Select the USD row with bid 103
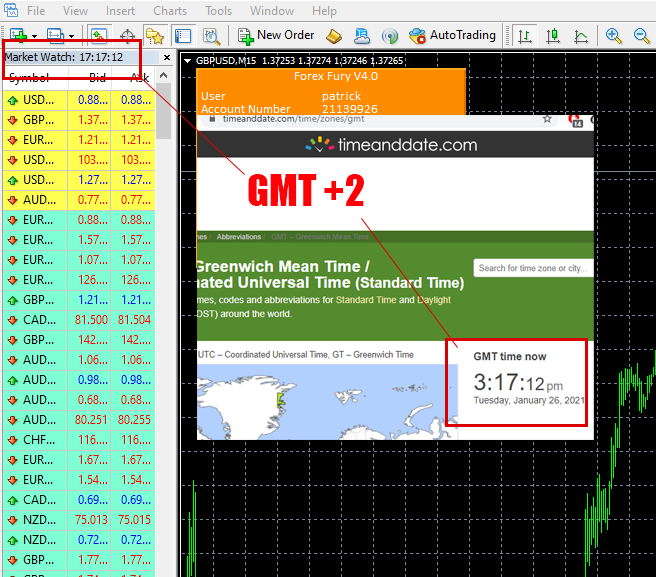Screen dimensions: 656x577 tap(79, 160)
